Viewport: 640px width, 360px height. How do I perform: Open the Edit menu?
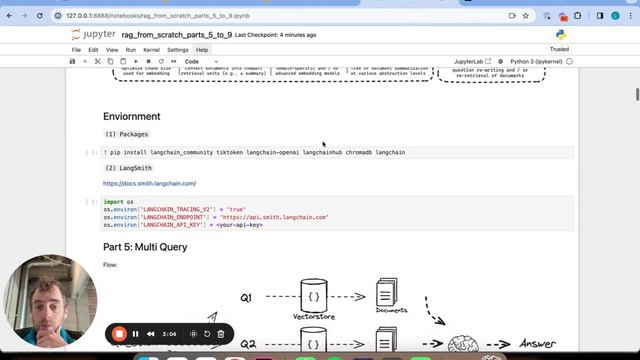click(x=93, y=50)
